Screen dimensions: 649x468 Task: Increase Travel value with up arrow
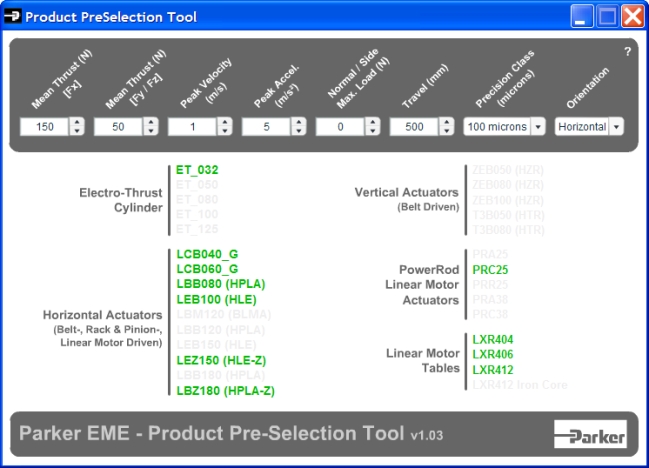point(447,122)
